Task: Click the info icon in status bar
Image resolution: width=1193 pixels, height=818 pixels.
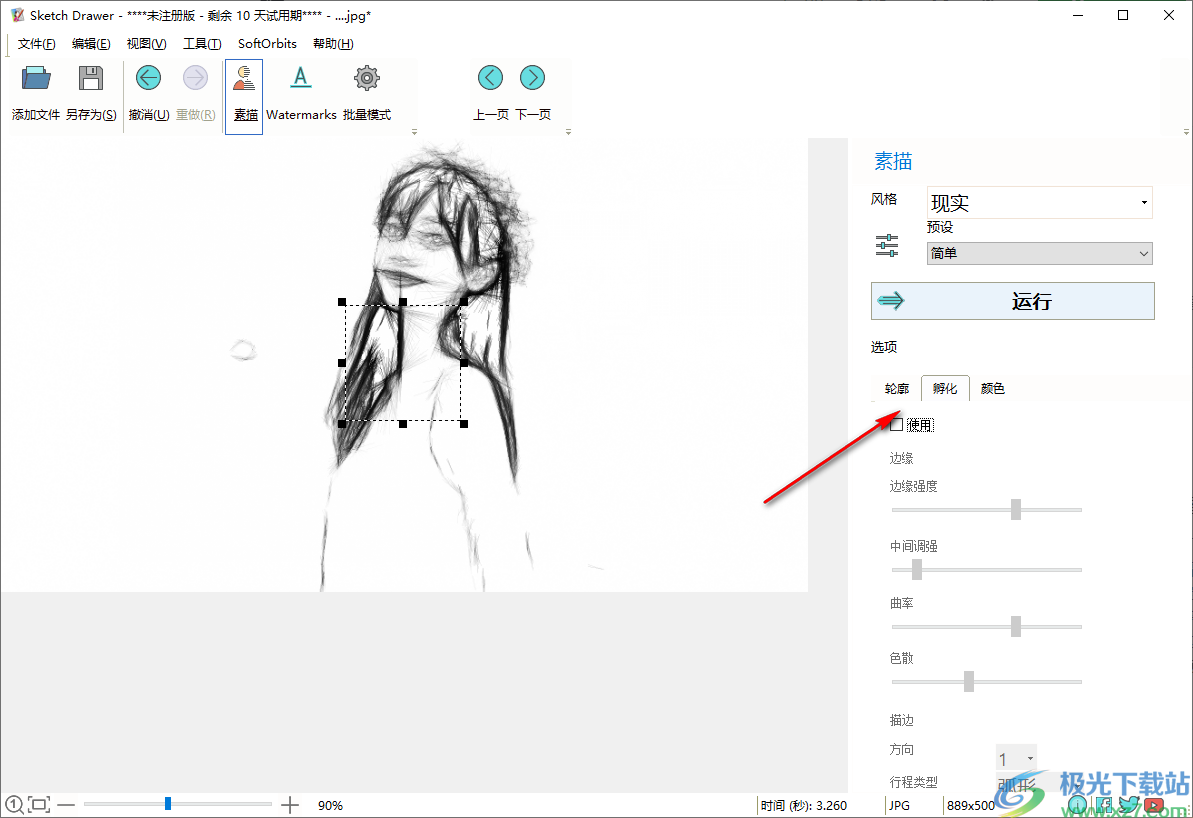Action: [x=1077, y=805]
